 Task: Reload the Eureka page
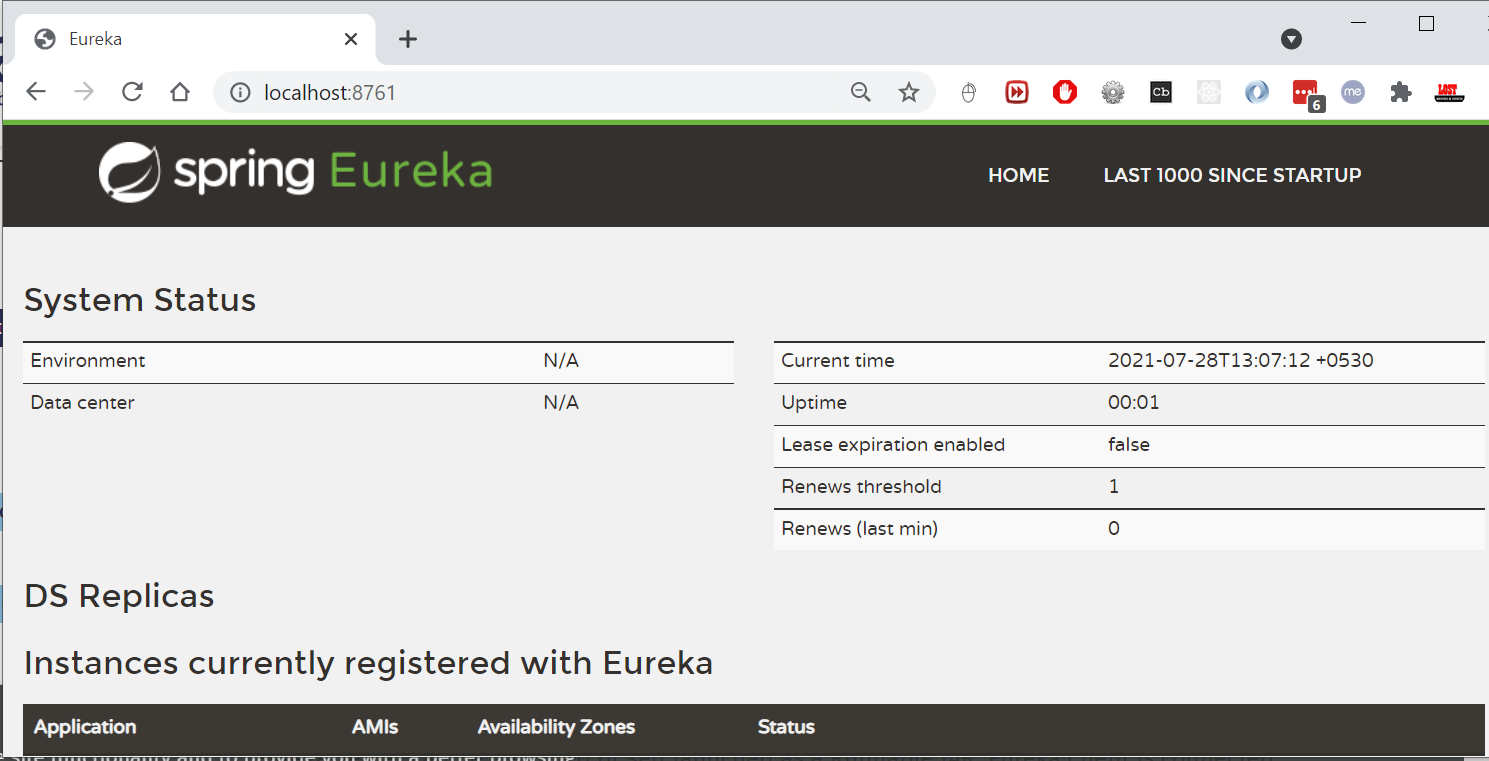pos(132,92)
